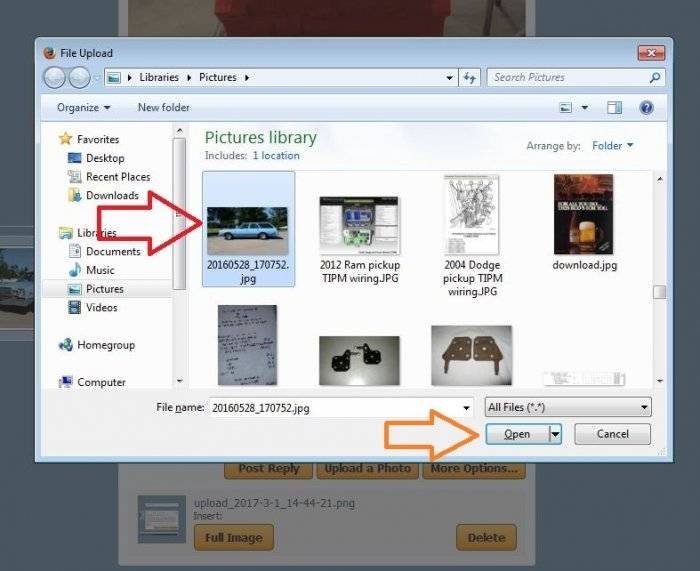Click the Help question mark icon
This screenshot has width=700, height=571.
pos(646,107)
